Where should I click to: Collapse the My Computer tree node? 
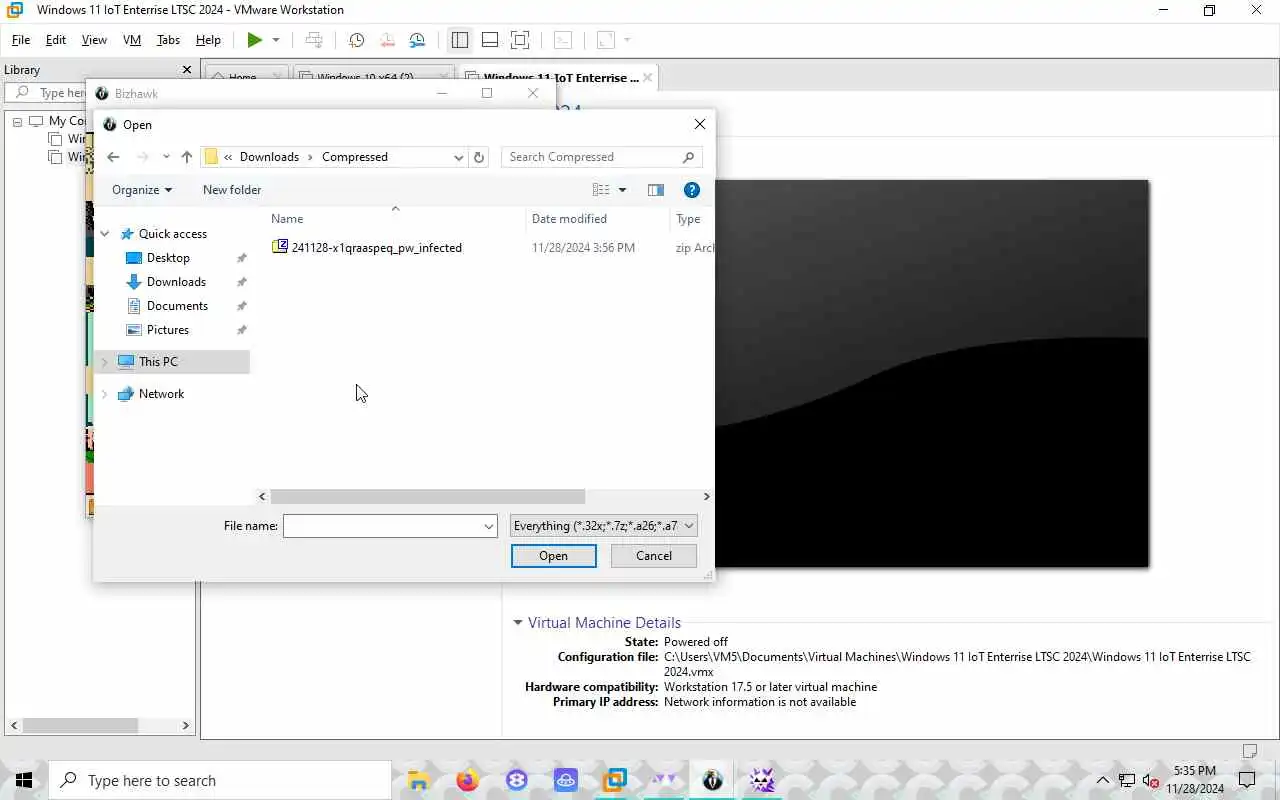17,121
